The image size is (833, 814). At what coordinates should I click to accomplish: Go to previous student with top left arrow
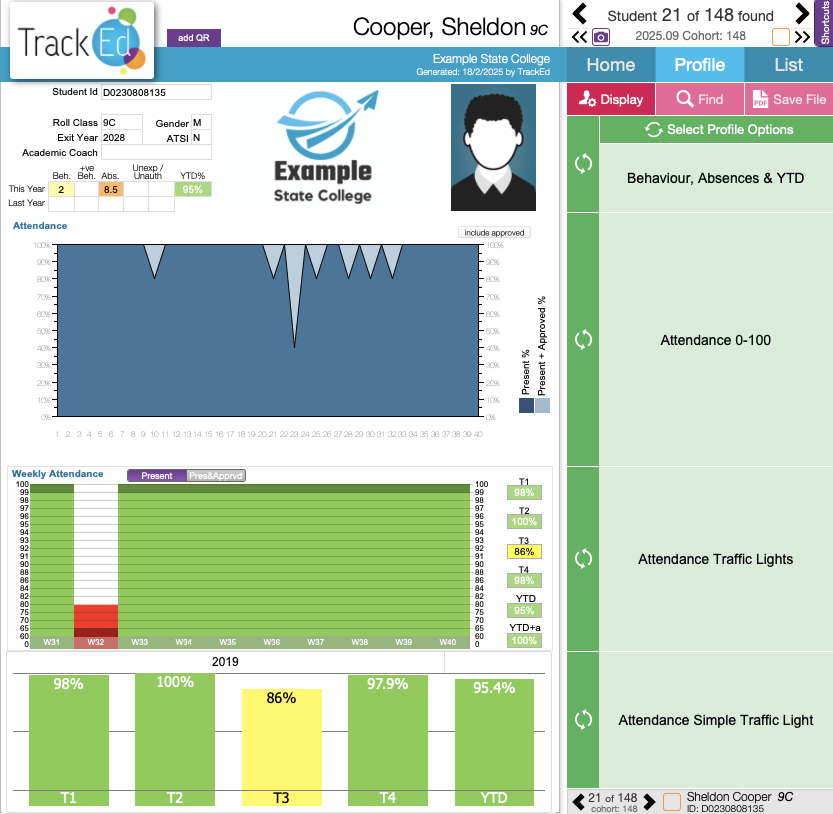[x=580, y=14]
